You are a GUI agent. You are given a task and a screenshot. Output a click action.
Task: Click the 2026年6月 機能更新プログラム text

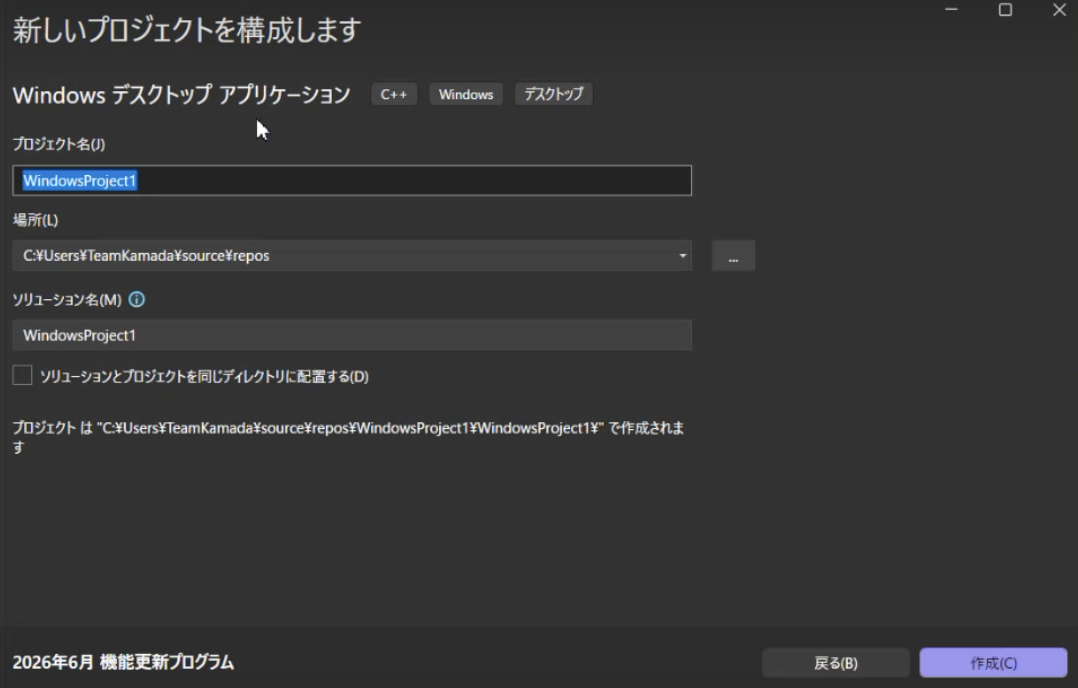click(123, 663)
